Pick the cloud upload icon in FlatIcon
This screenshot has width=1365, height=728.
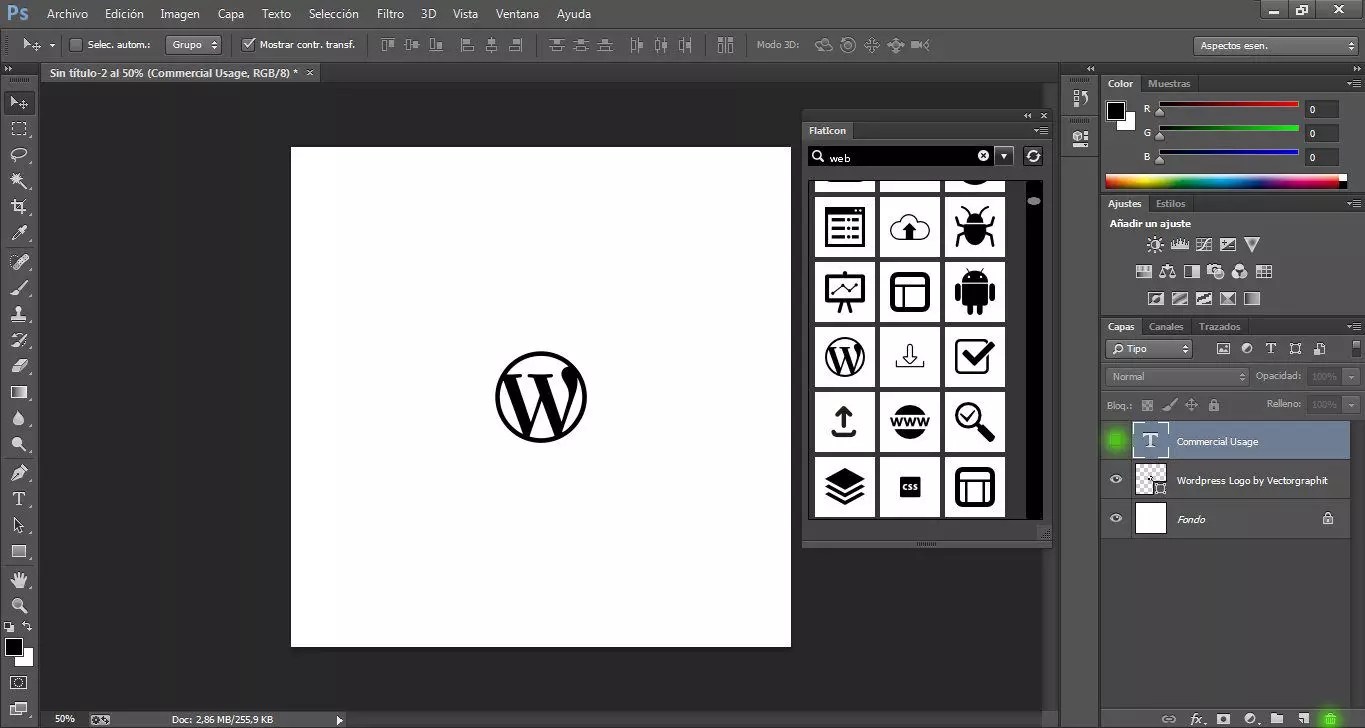(x=910, y=227)
